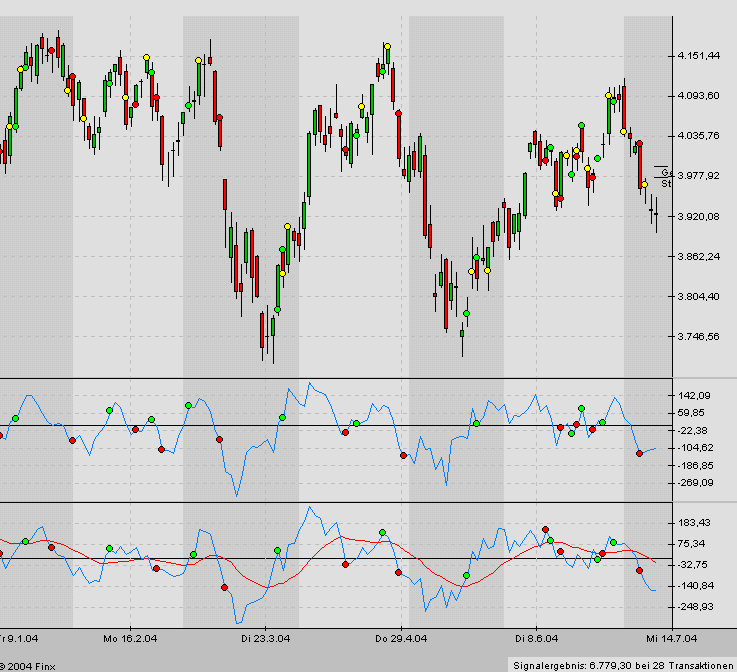Select the 3.746,56 price axis label
737x672 pixels.
coord(699,337)
